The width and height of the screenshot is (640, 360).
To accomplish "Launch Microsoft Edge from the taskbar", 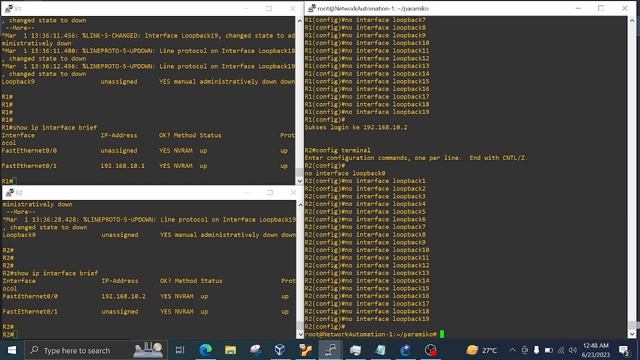I will pyautogui.click(x=205, y=350).
